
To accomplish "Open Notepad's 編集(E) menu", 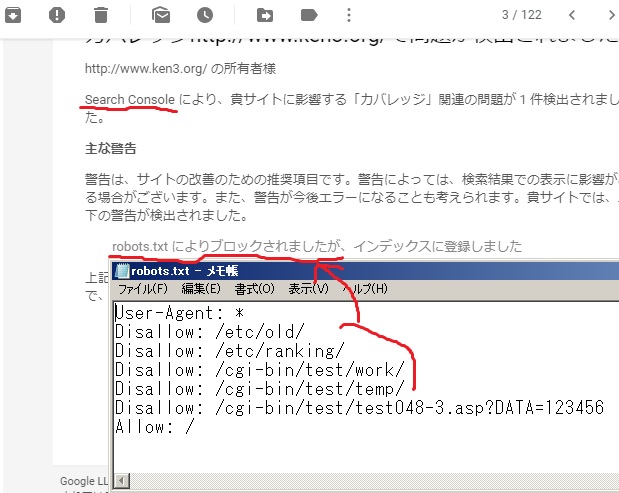I will pos(201,289).
